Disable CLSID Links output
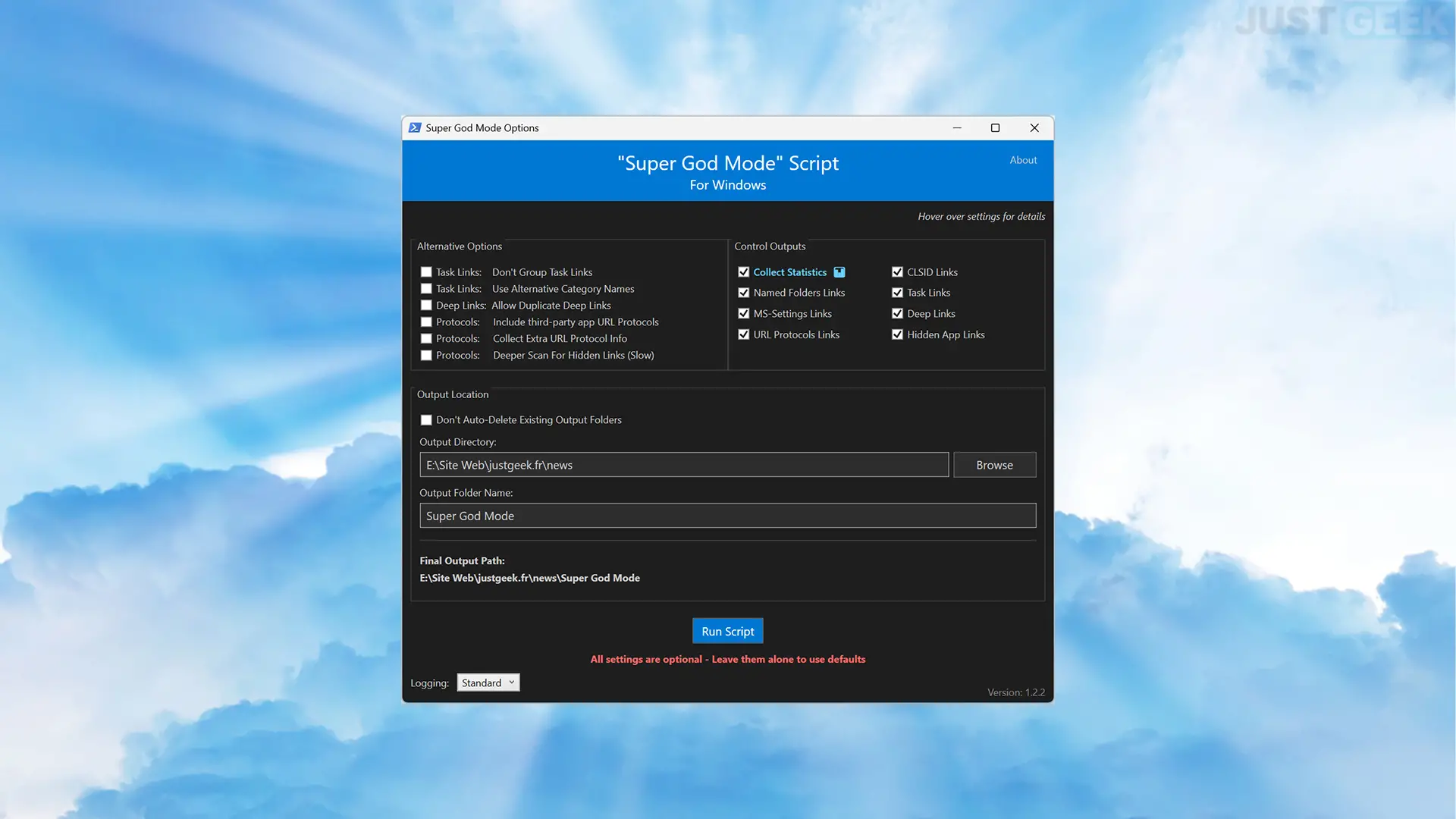1456x819 pixels. point(898,272)
